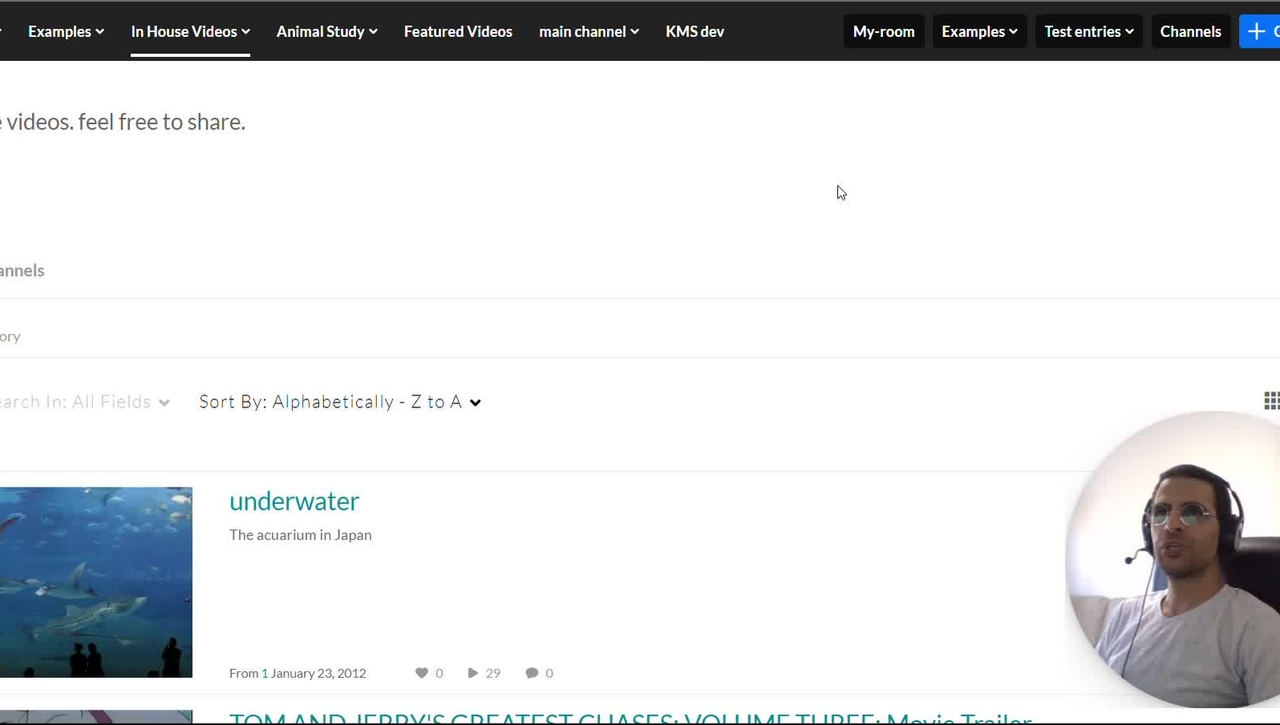Screen dimensions: 1280x725
Task: Open the underwater video title link
Action: coord(294,501)
